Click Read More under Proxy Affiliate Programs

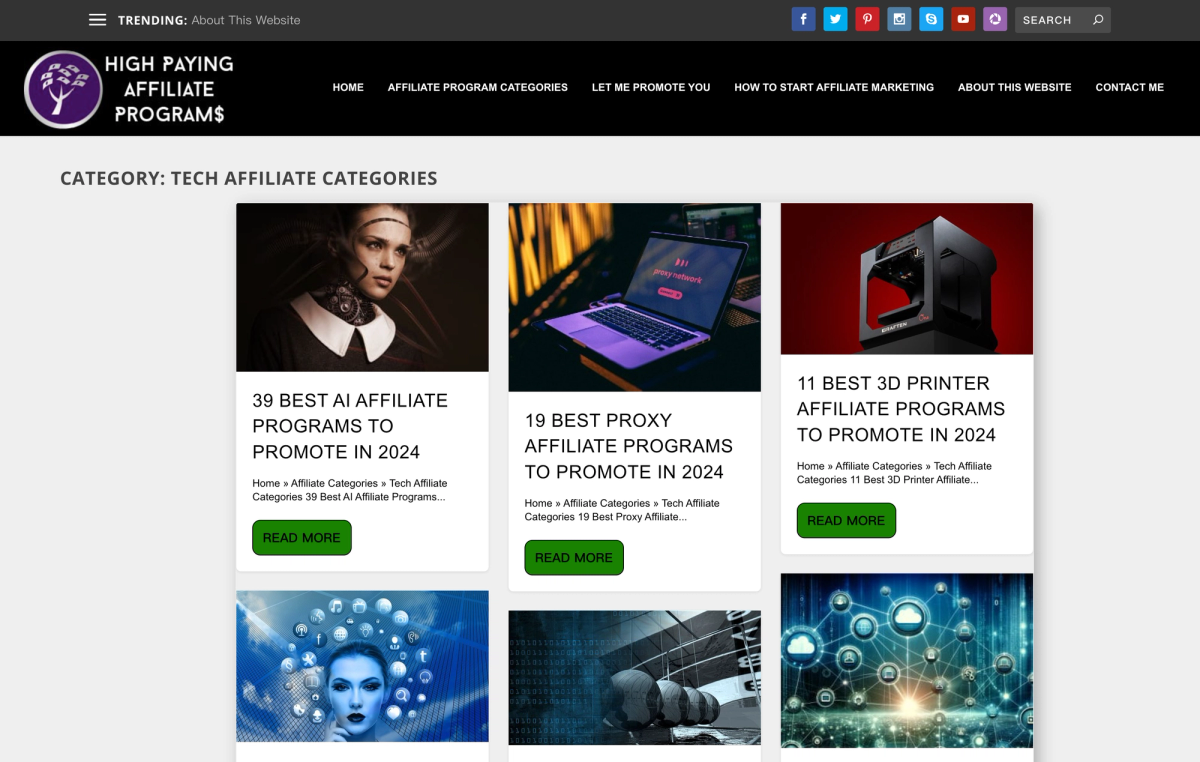574,557
